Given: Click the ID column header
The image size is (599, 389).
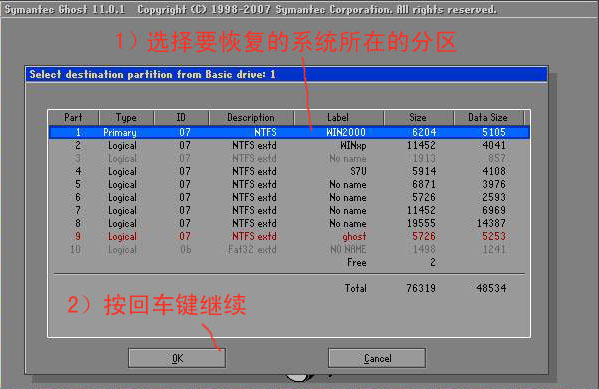Looking at the screenshot, I should coord(181,118).
